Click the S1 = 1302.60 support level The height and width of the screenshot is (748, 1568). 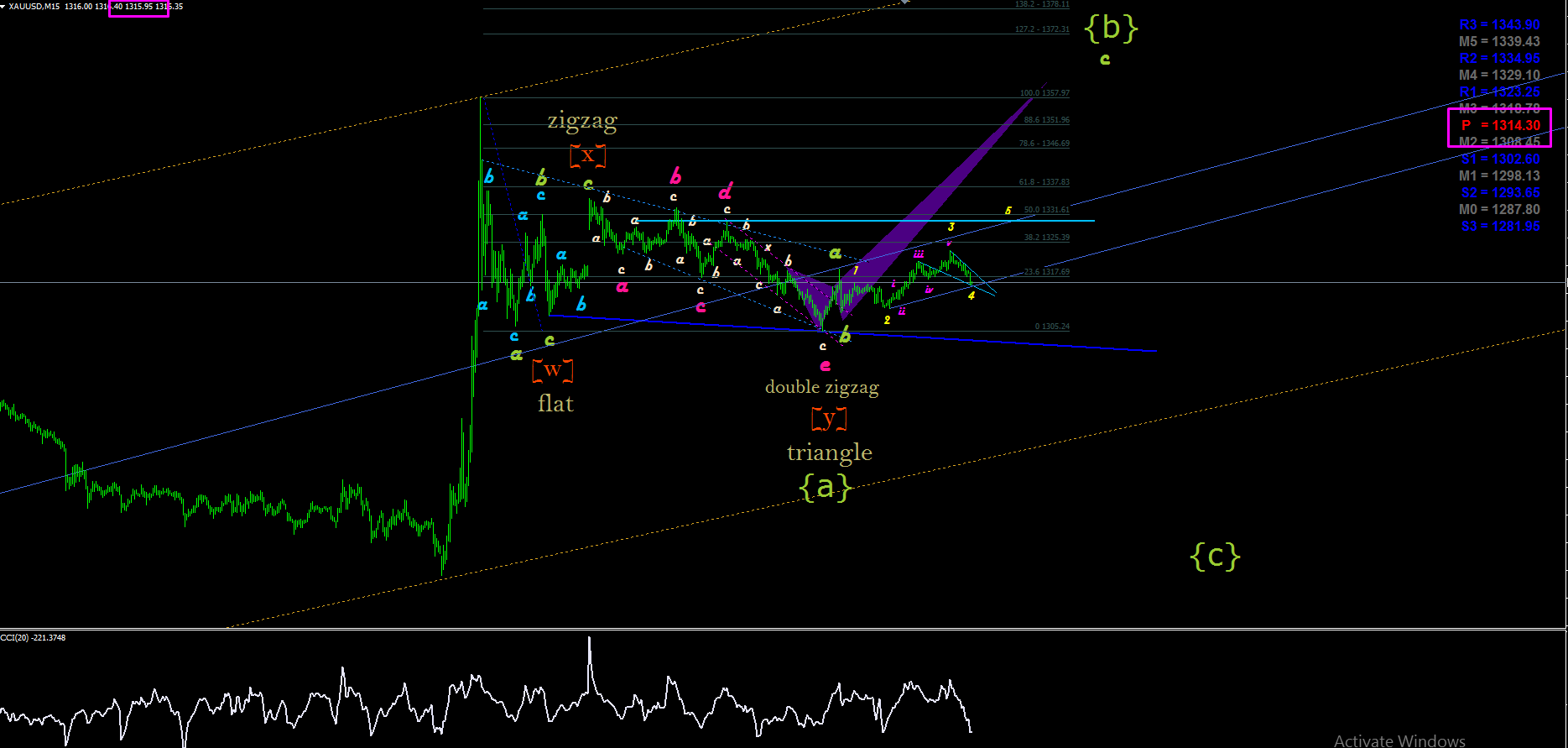(x=1500, y=159)
